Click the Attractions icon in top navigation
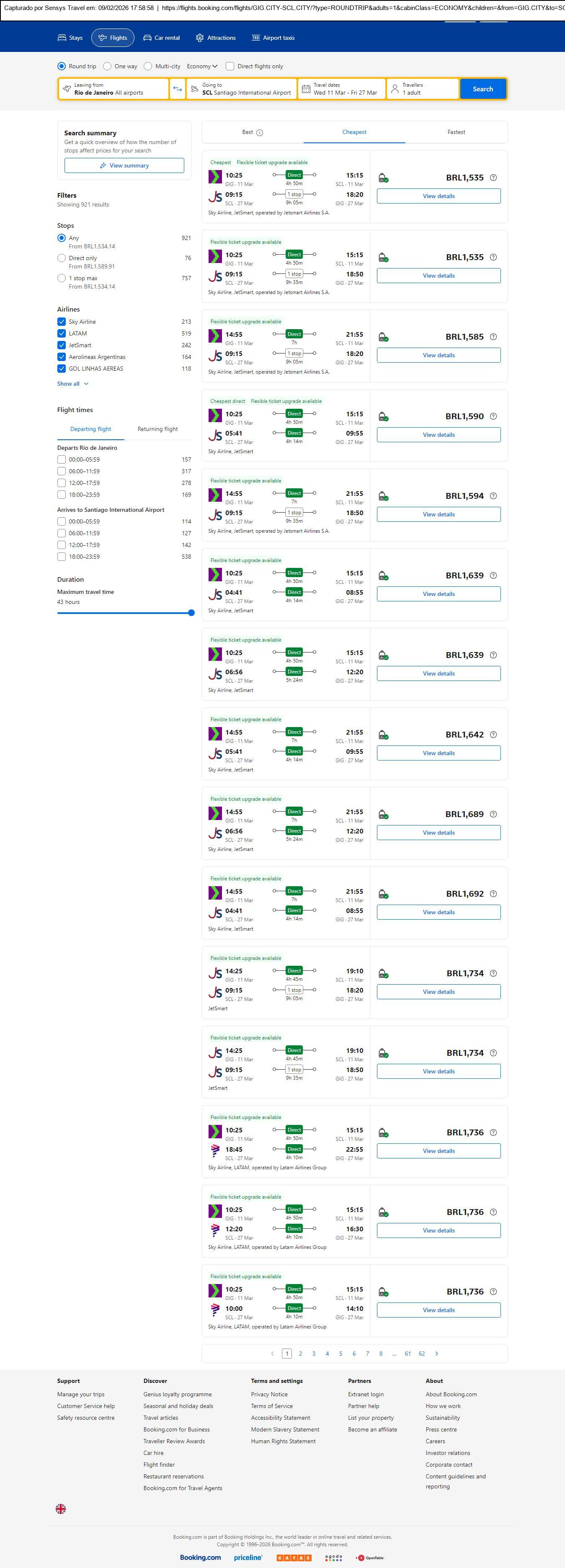Viewport: 565px width, 1568px height. coord(200,38)
